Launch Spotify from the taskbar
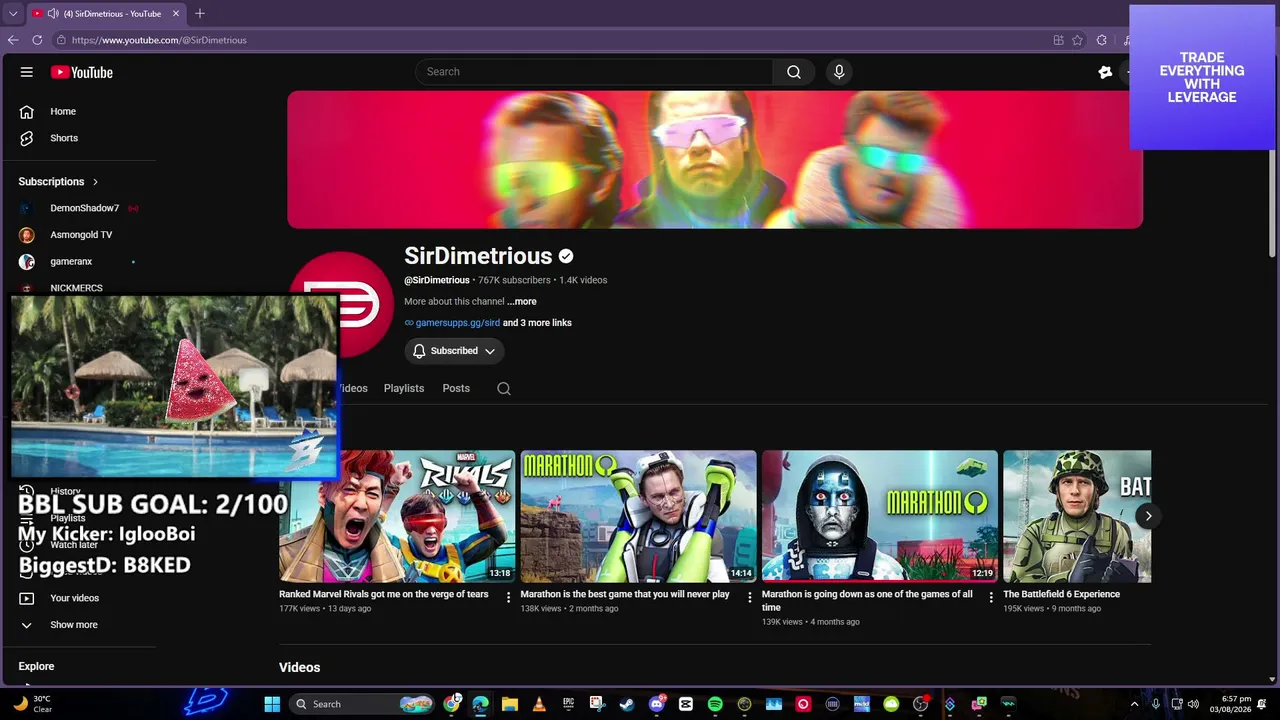 715,704
